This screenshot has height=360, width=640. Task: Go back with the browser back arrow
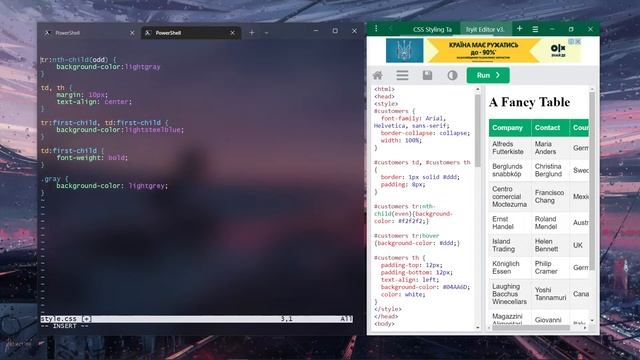coord(391,29)
